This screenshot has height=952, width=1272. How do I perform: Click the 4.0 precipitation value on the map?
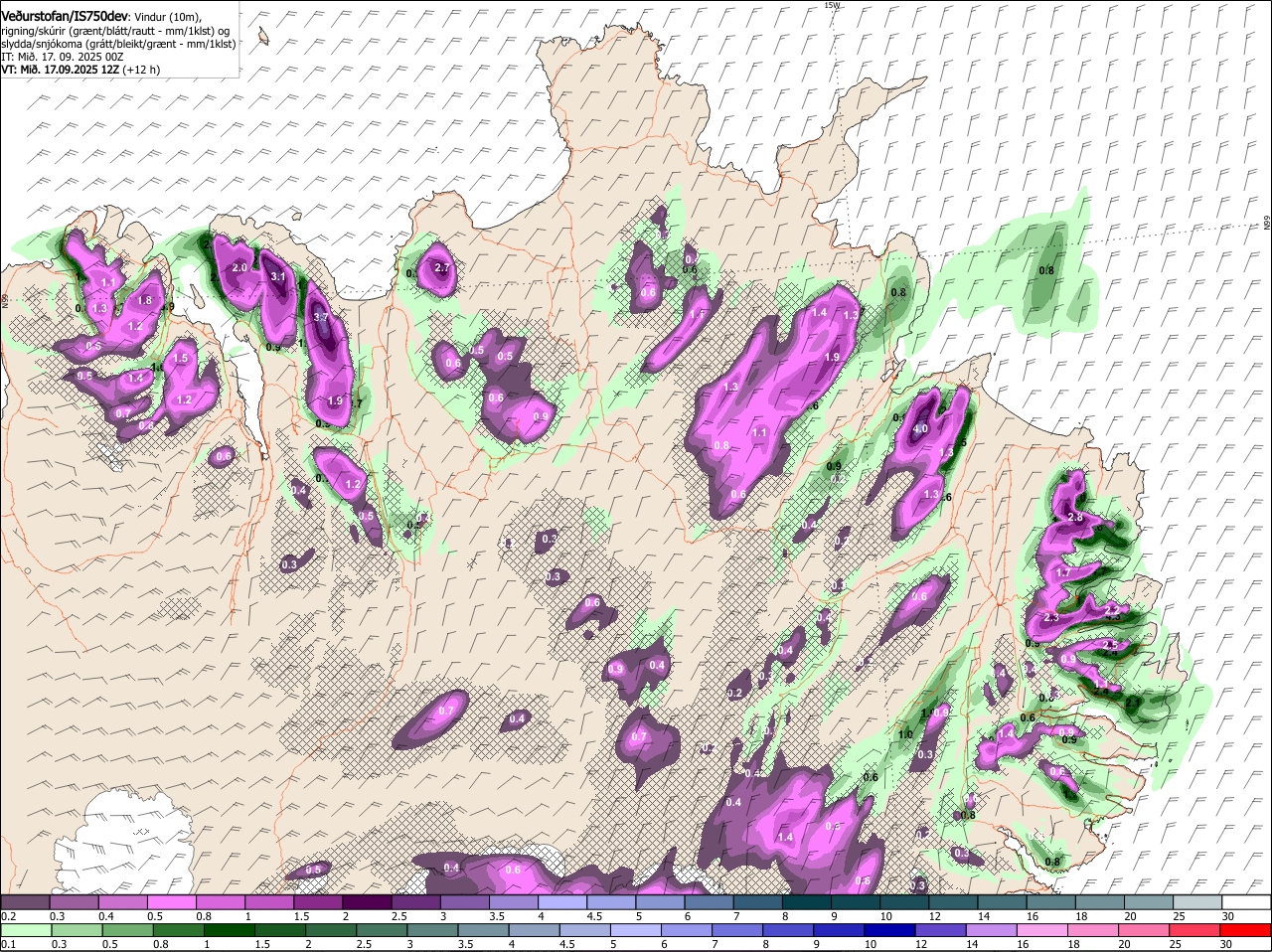point(920,429)
